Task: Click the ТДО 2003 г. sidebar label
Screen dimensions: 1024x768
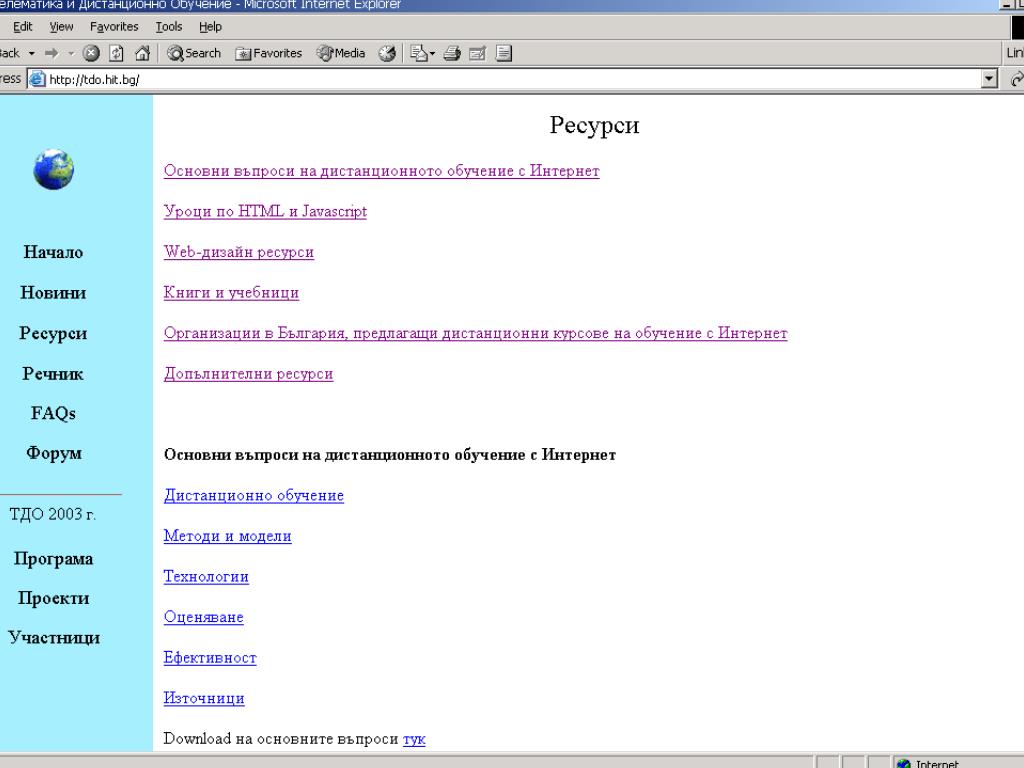Action: pyautogui.click(x=52, y=515)
